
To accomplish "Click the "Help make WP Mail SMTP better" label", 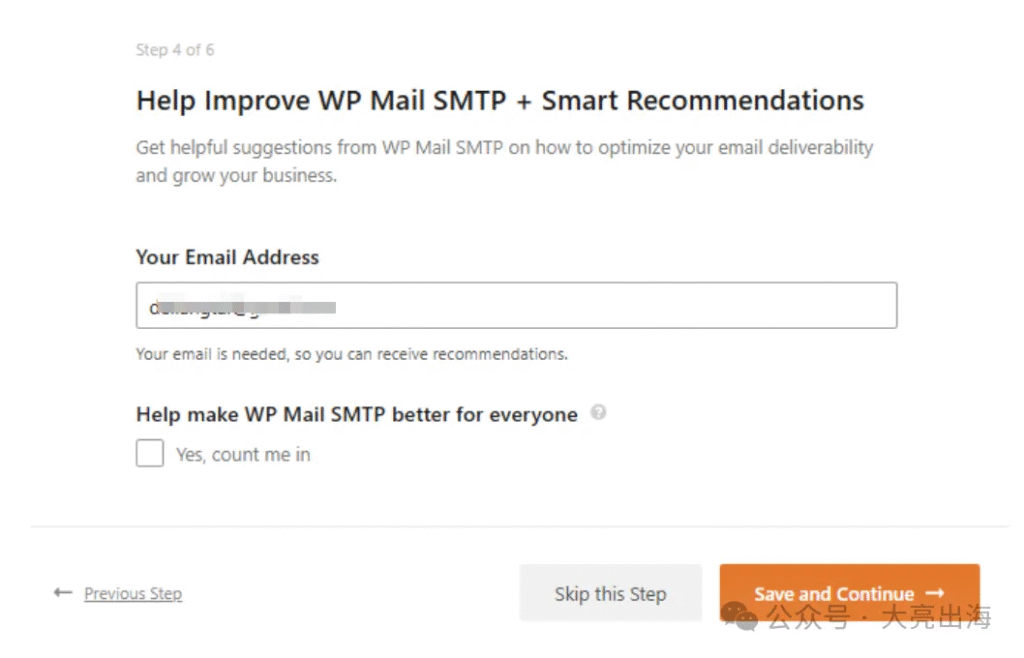I will (x=357, y=415).
